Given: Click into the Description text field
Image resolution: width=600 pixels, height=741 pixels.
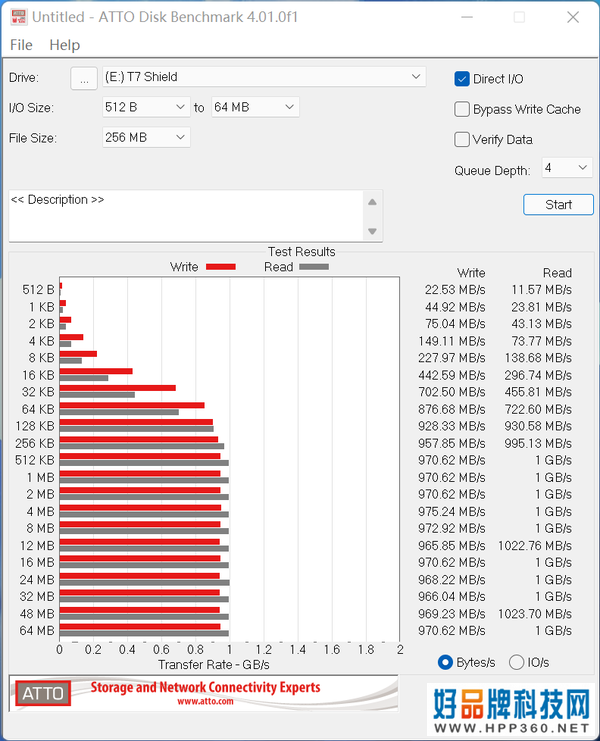Looking at the screenshot, I should [x=186, y=216].
